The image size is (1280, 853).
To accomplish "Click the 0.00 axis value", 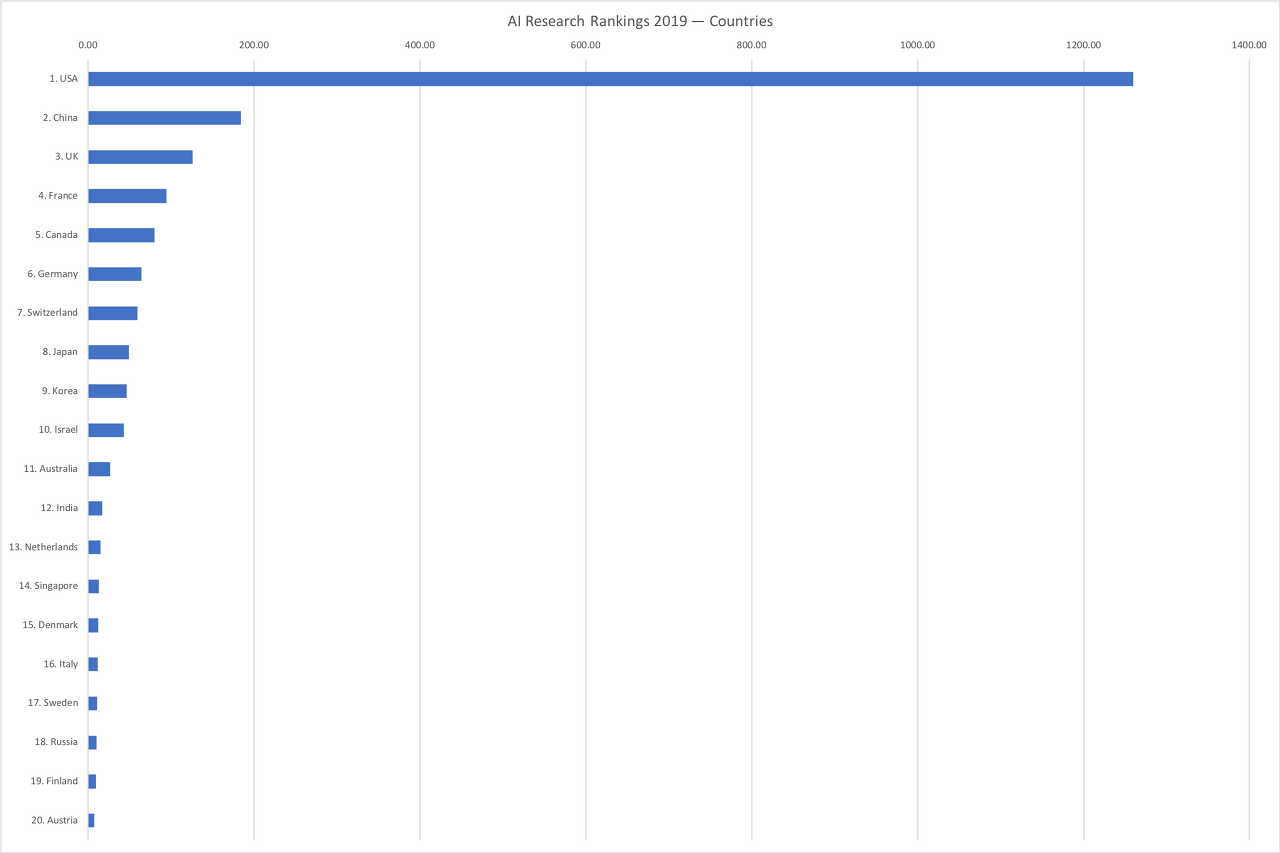I will (x=88, y=45).
